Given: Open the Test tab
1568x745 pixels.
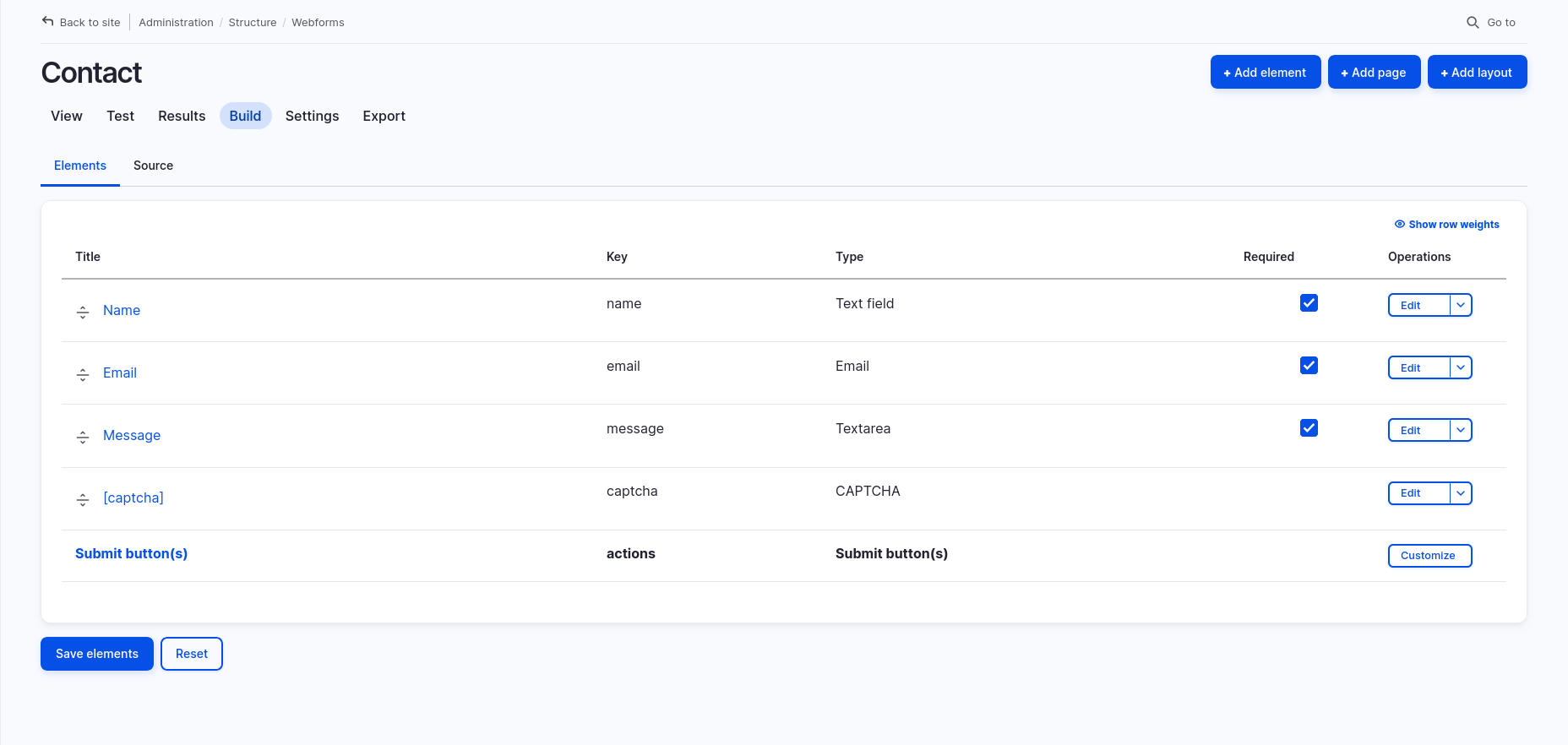Looking at the screenshot, I should [x=120, y=116].
